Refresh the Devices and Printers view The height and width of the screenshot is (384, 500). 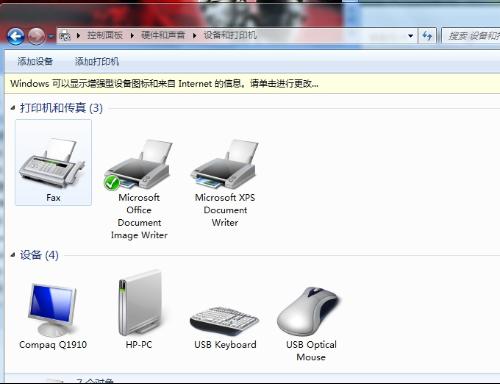pyautogui.click(x=427, y=35)
